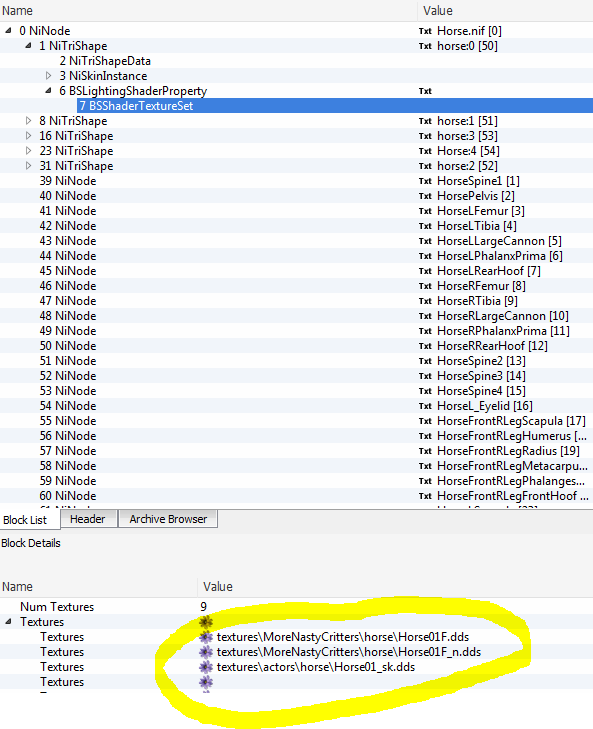Click the Txt icon beside Horse:4 [54]
The width and height of the screenshot is (593, 729).
coord(425,151)
